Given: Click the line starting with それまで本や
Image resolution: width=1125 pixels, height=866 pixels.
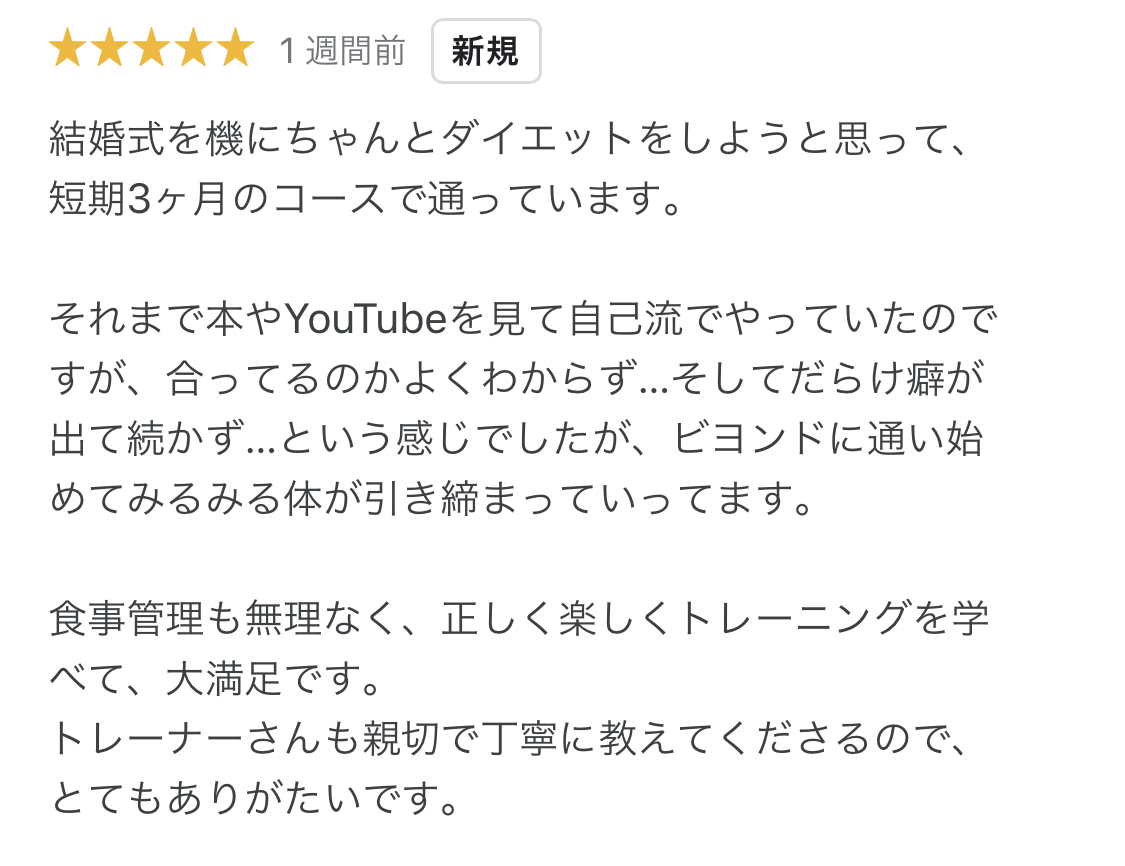Looking at the screenshot, I should (x=524, y=319).
